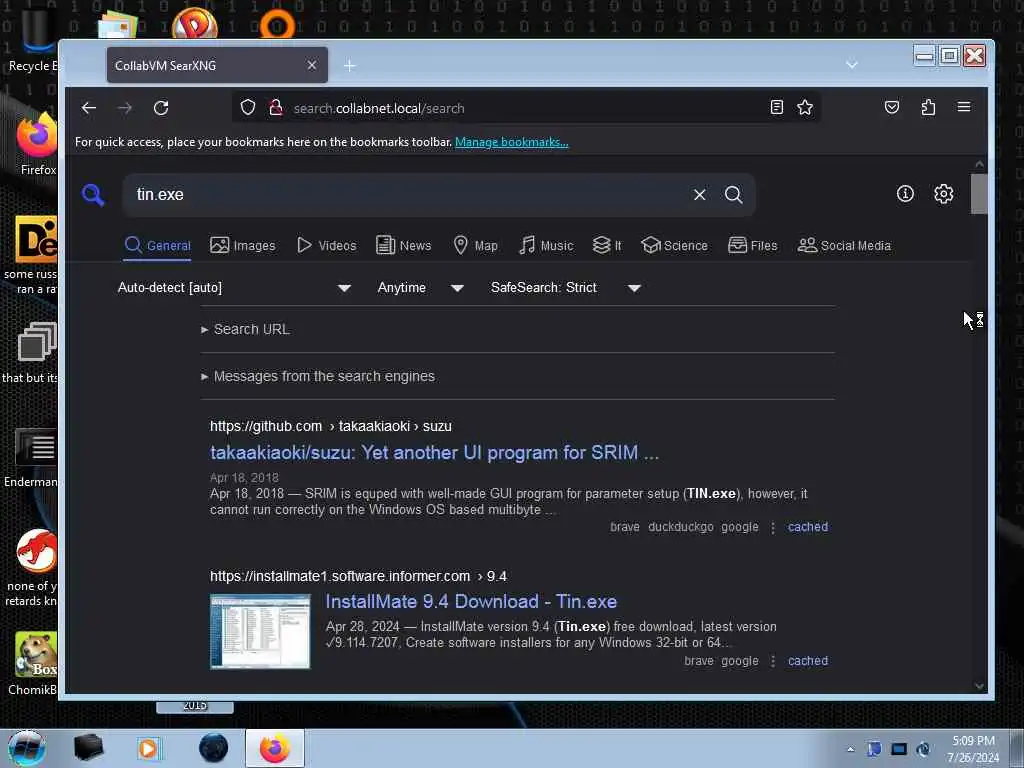Open a new tab with plus button

coord(349,65)
